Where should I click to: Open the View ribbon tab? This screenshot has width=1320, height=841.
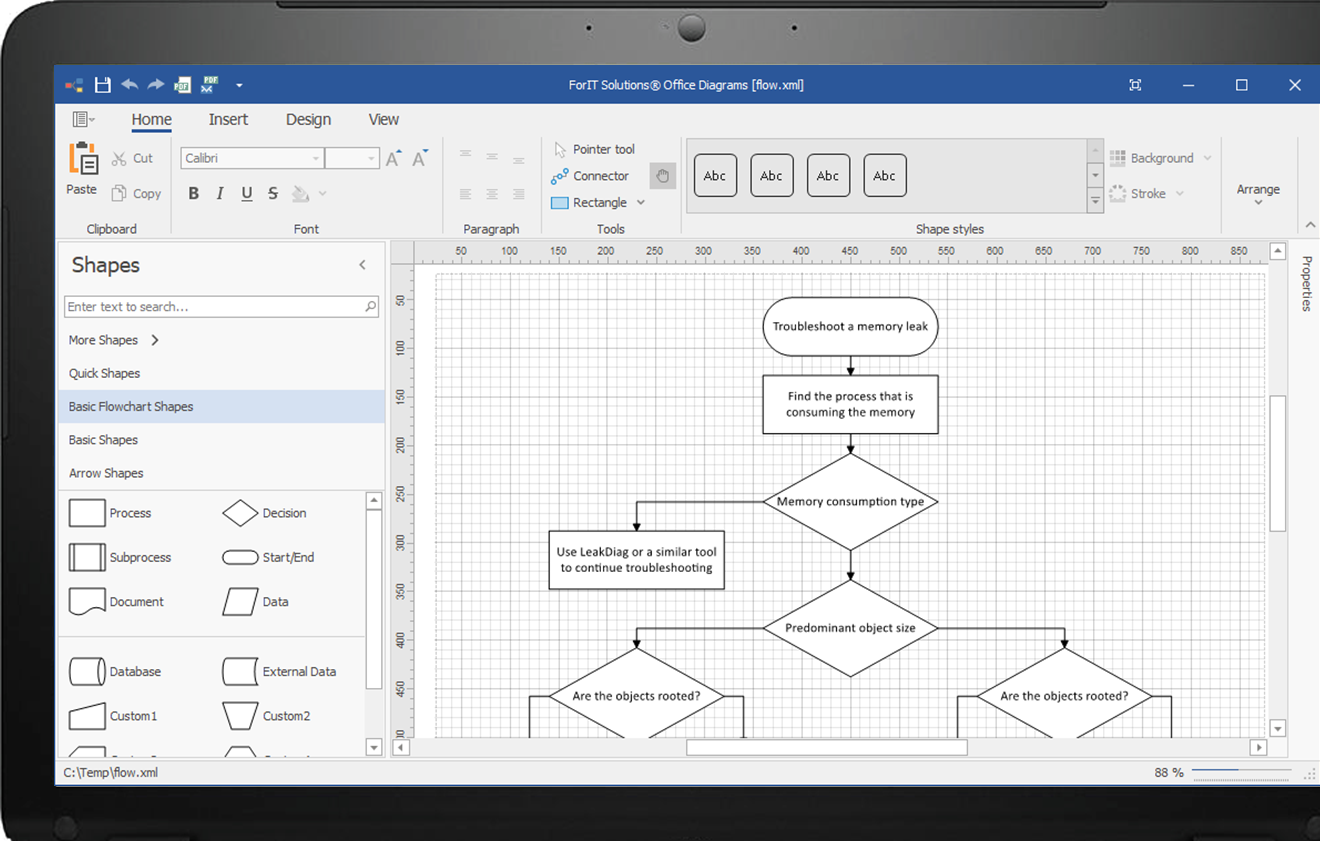click(x=383, y=119)
